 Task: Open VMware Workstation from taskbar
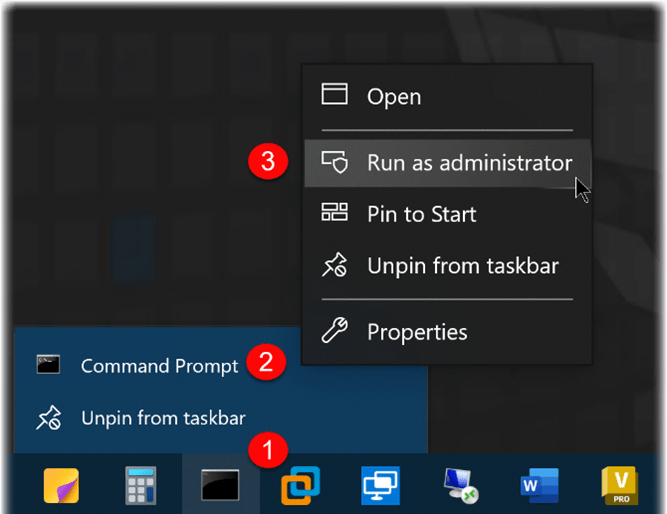pyautogui.click(x=300, y=485)
